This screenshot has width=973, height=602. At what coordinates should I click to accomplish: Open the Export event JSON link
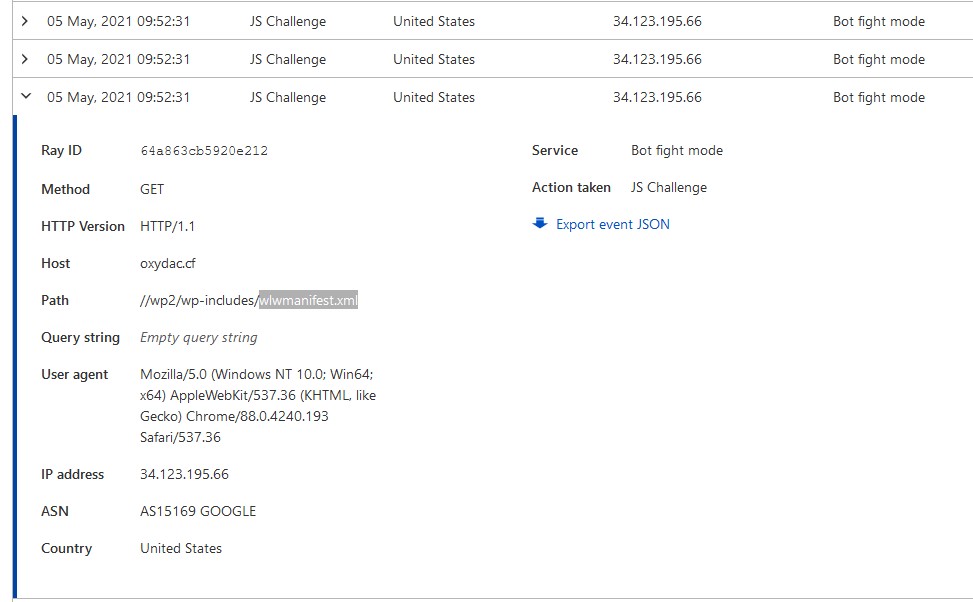pos(612,224)
